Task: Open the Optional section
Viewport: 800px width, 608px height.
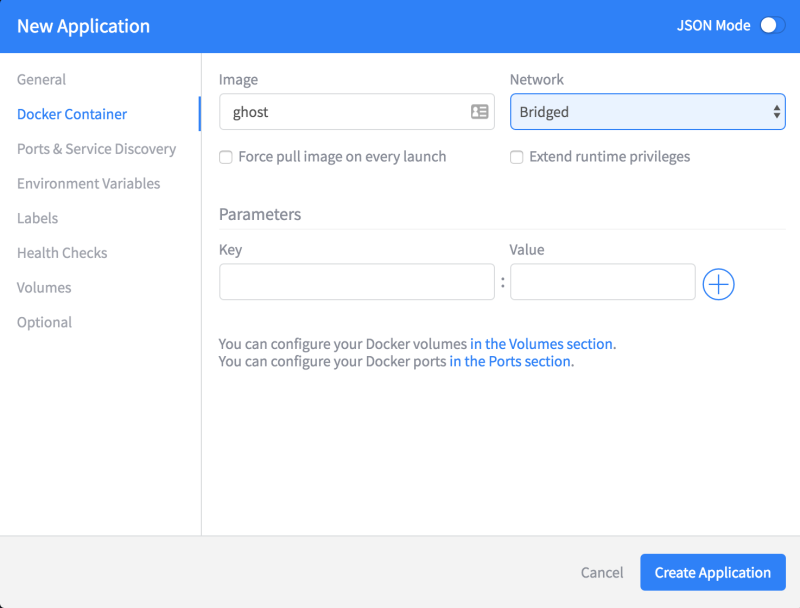Action: coord(44,322)
